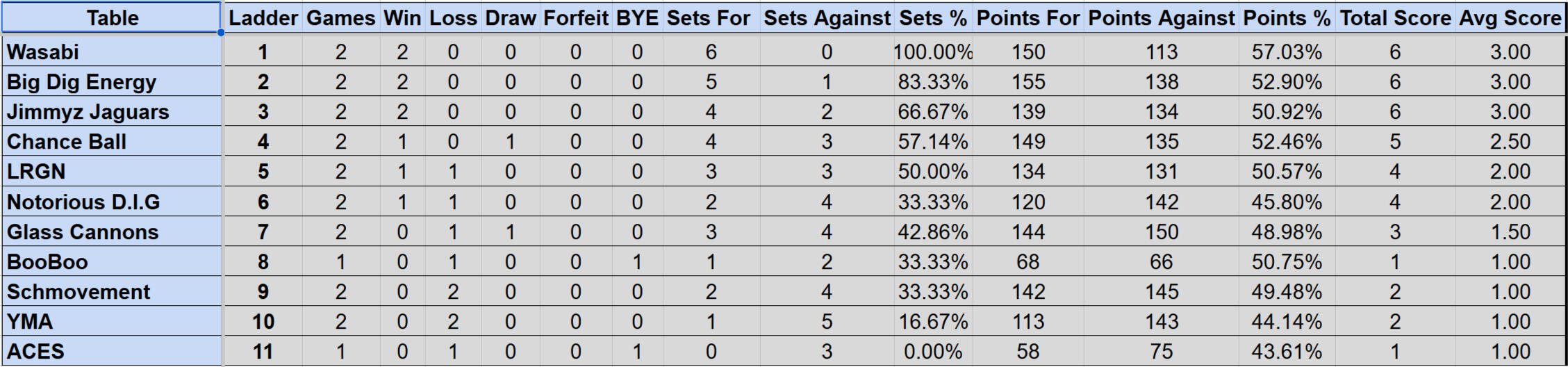
Task: Click the Big Dig Energy cell
Action: (111, 82)
